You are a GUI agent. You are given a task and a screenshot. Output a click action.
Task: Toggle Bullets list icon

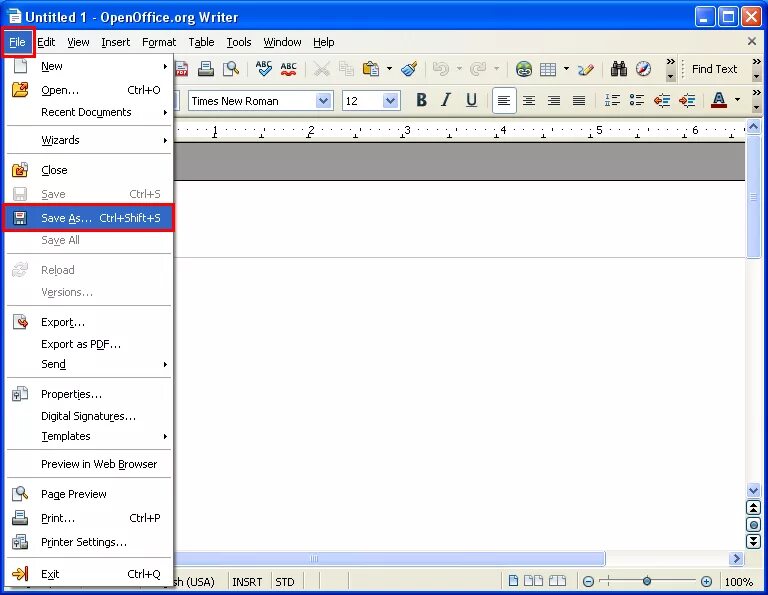tap(637, 101)
